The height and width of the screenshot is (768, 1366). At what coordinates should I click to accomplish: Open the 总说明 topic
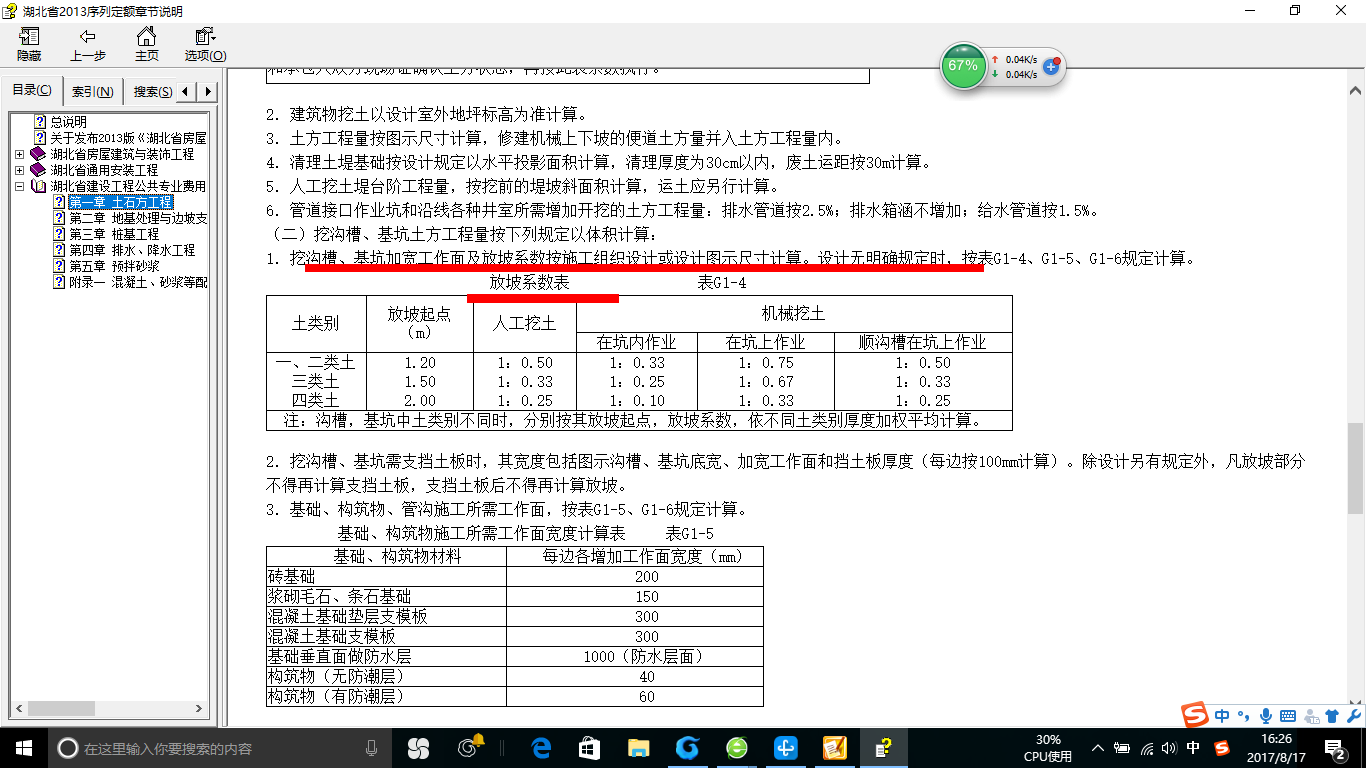pos(68,122)
